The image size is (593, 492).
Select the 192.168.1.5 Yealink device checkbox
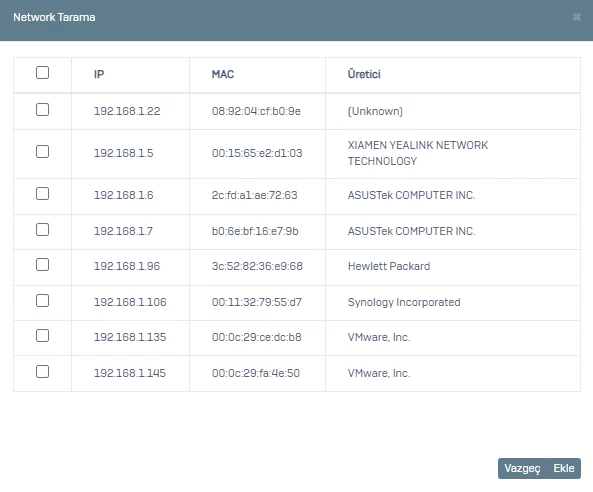pyautogui.click(x=42, y=152)
